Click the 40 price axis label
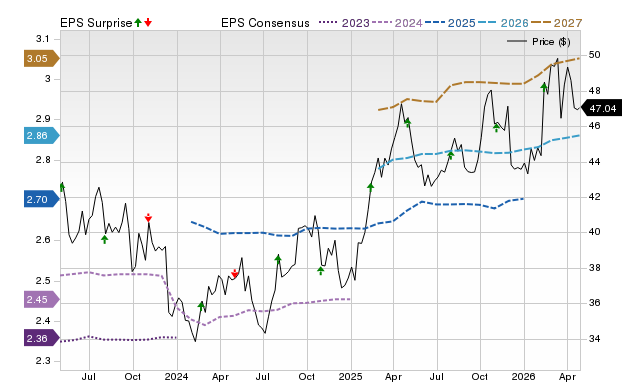 [x=595, y=232]
